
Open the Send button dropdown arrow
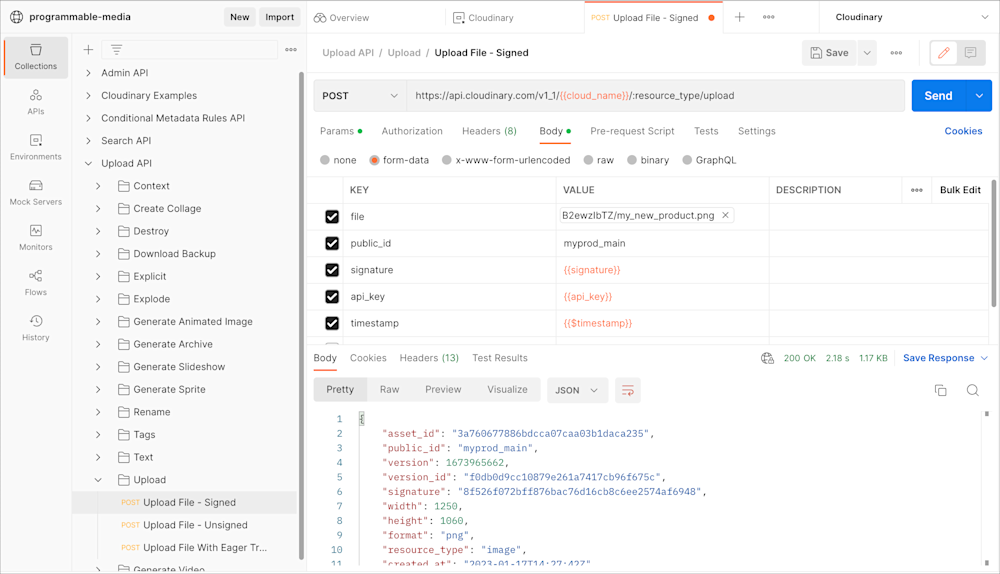coord(979,96)
